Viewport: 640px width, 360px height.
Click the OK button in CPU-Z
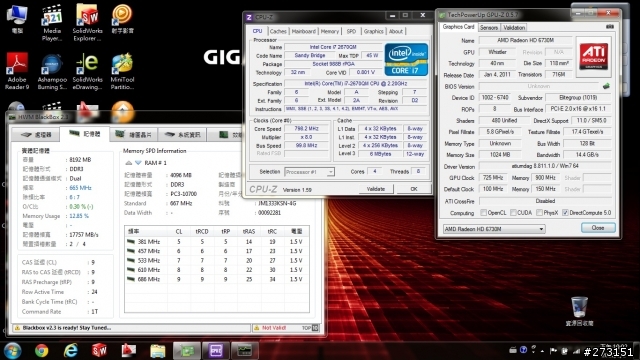tap(413, 189)
